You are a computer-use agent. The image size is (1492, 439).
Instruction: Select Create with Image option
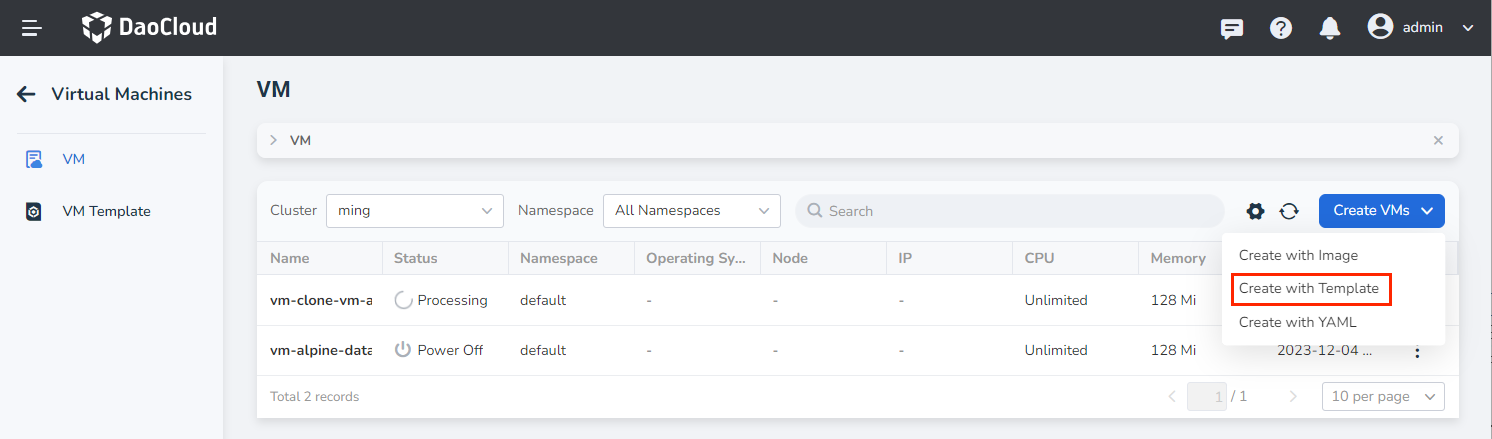point(1298,255)
